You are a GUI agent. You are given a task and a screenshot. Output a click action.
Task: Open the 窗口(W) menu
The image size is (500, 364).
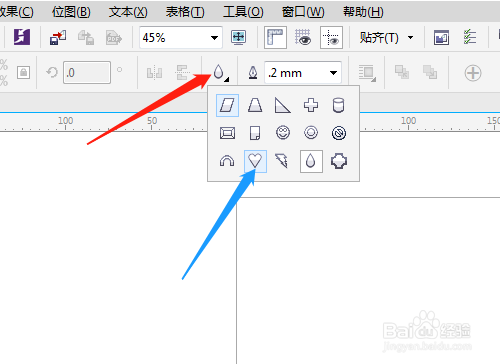click(303, 12)
